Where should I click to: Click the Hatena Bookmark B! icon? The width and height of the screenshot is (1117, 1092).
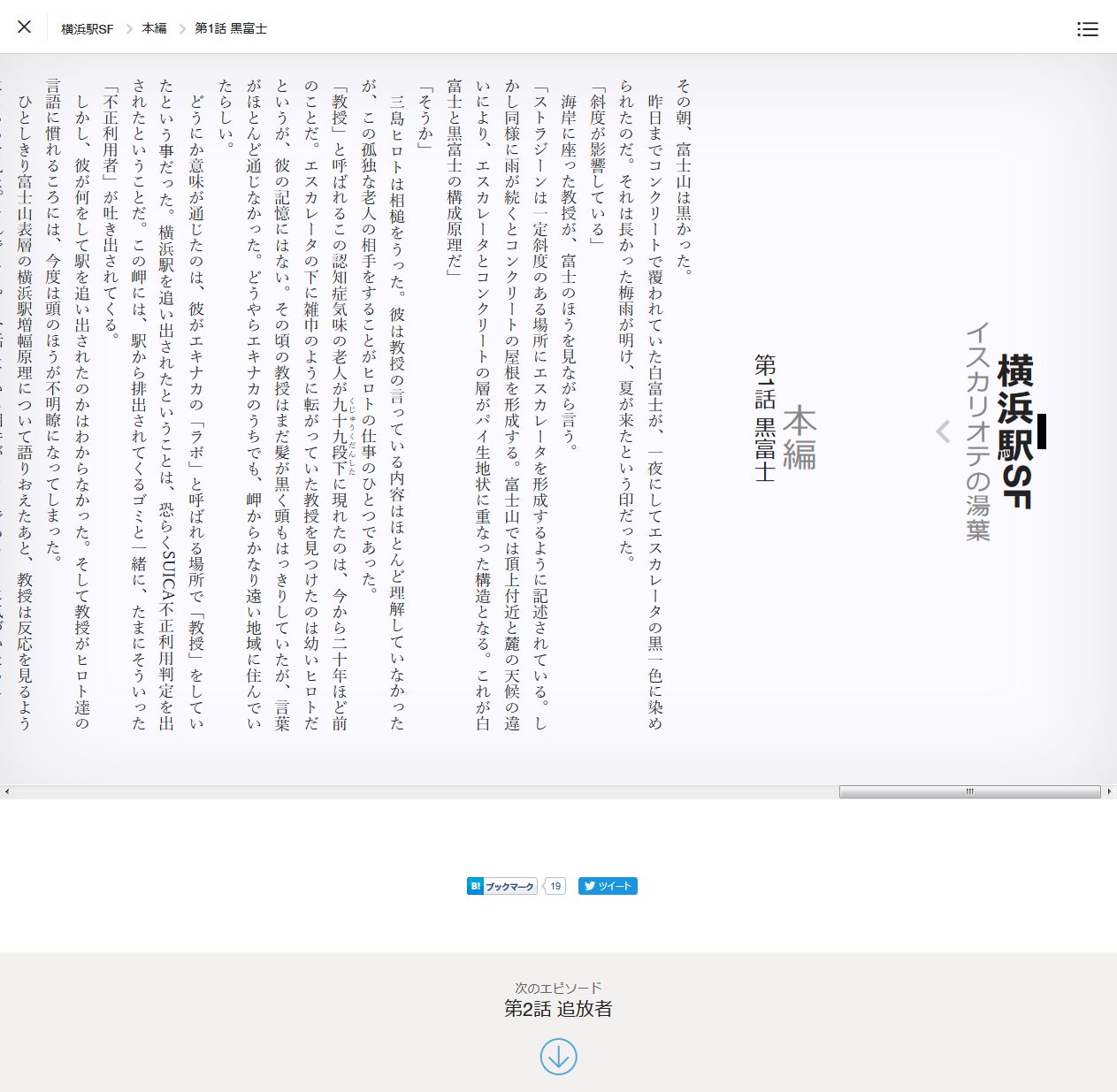coord(475,886)
